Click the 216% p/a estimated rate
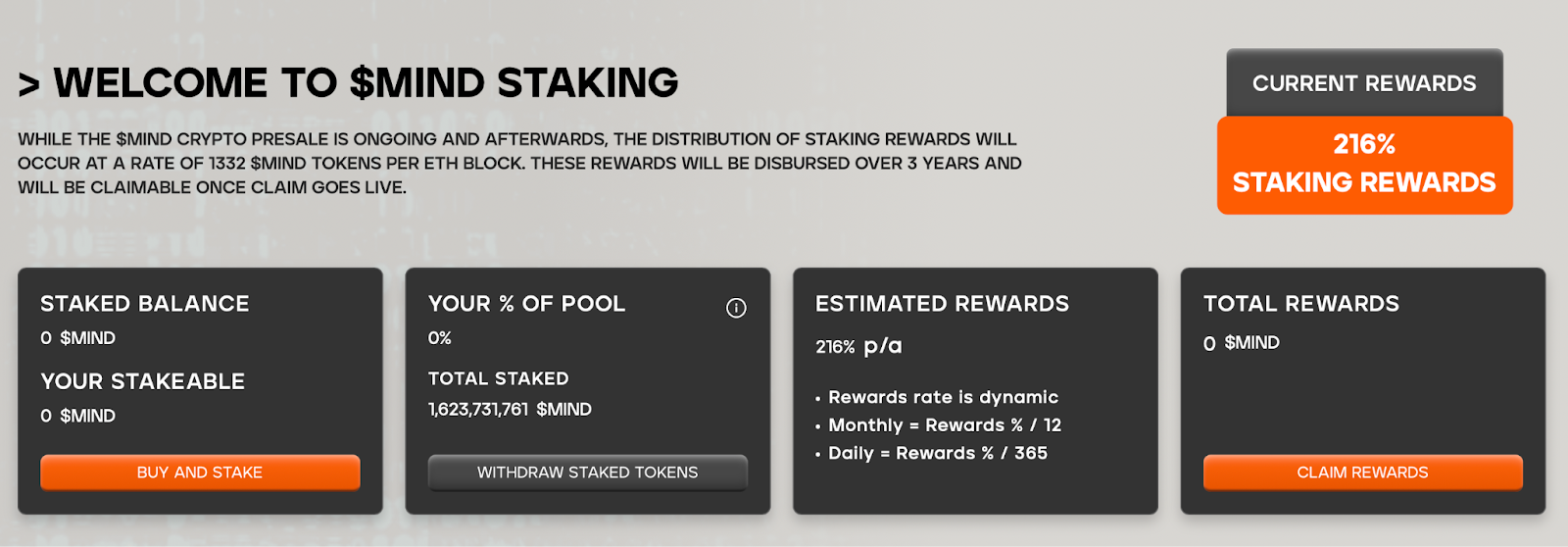 (858, 346)
